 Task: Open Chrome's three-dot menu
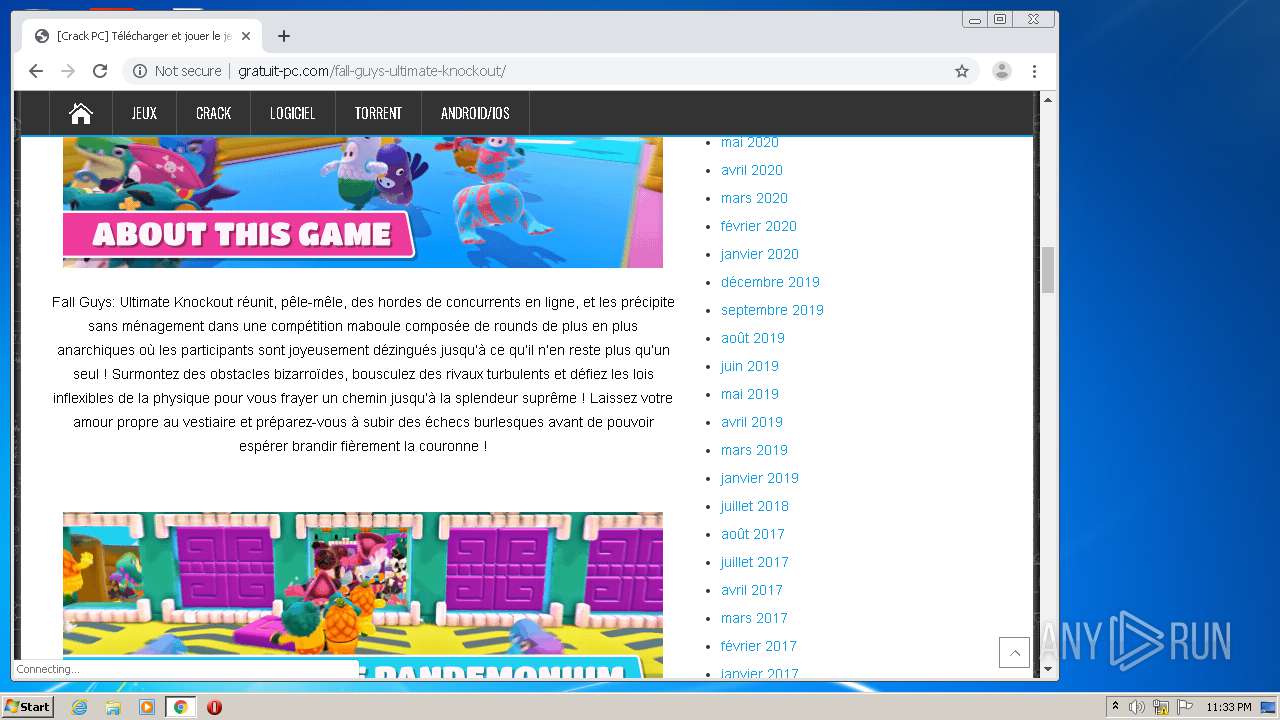pos(1034,71)
